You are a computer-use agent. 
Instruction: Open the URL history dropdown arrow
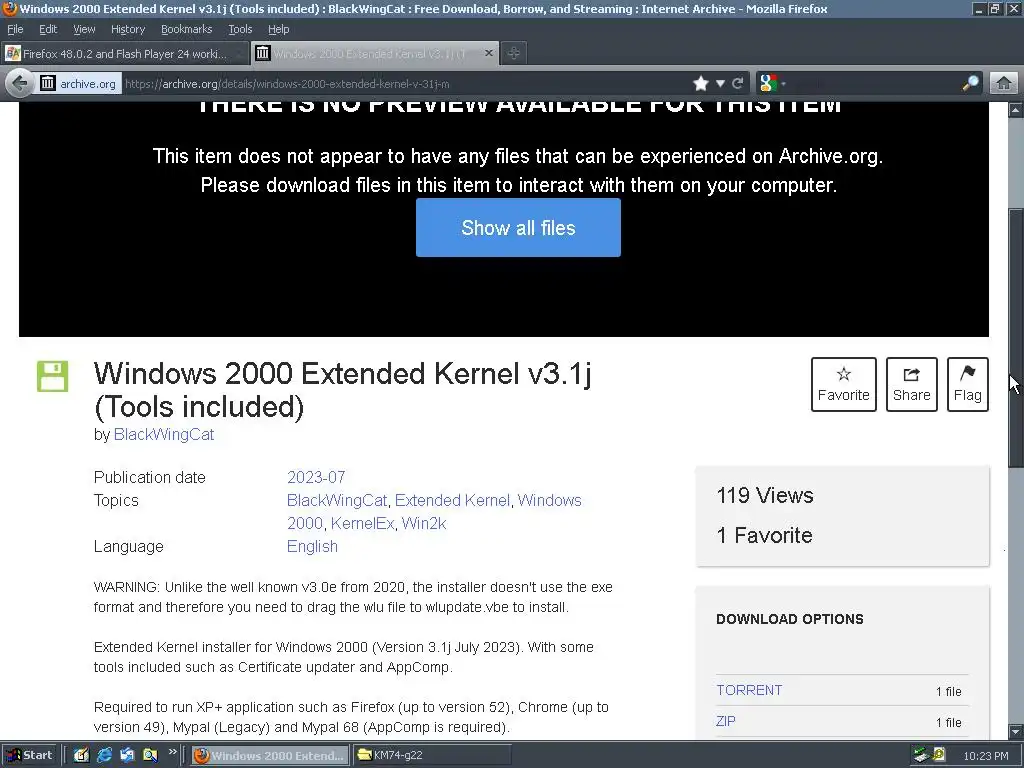coord(720,84)
